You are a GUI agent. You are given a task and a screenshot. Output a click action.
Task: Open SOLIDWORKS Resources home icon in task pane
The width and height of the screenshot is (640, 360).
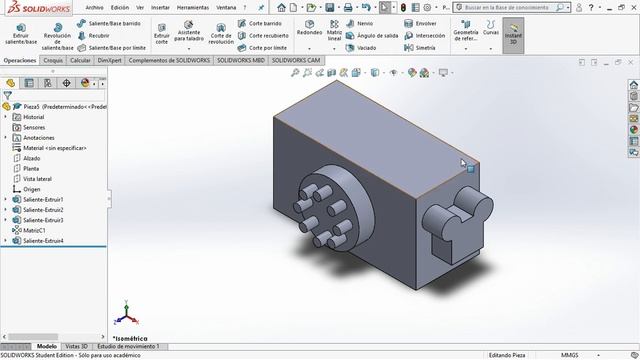click(633, 85)
